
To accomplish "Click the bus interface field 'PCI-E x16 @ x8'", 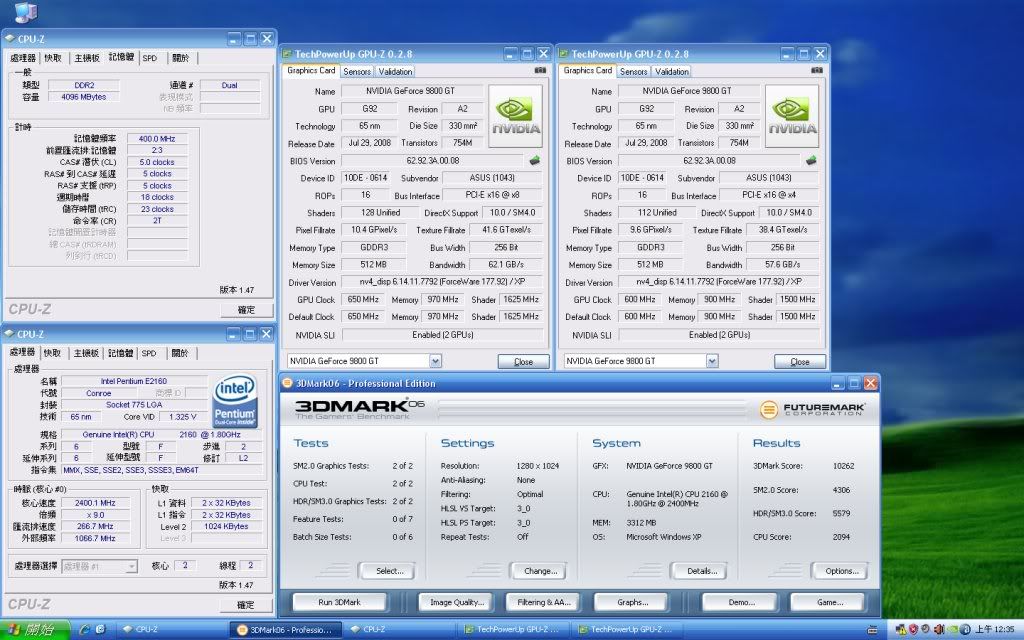I will click(x=493, y=195).
